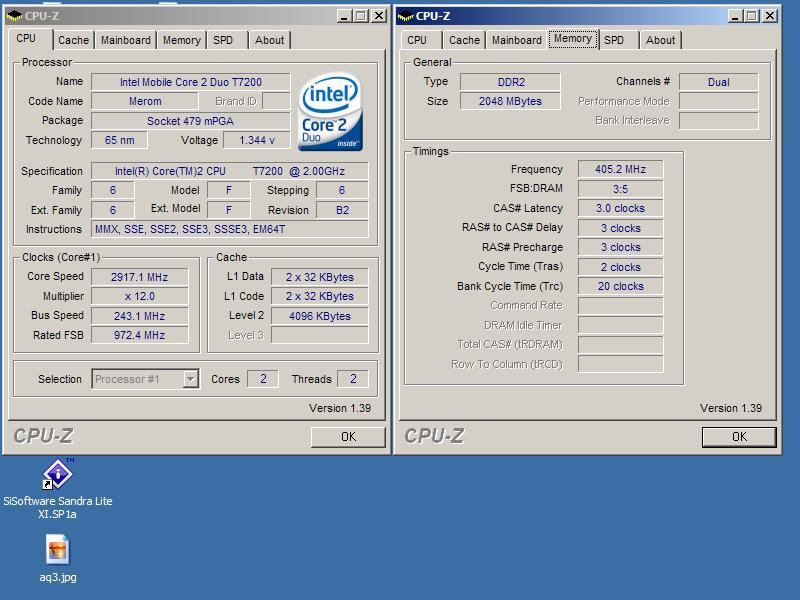Click the RAS# Precharge value '3 clocks'
The image size is (800, 600).
tap(620, 247)
